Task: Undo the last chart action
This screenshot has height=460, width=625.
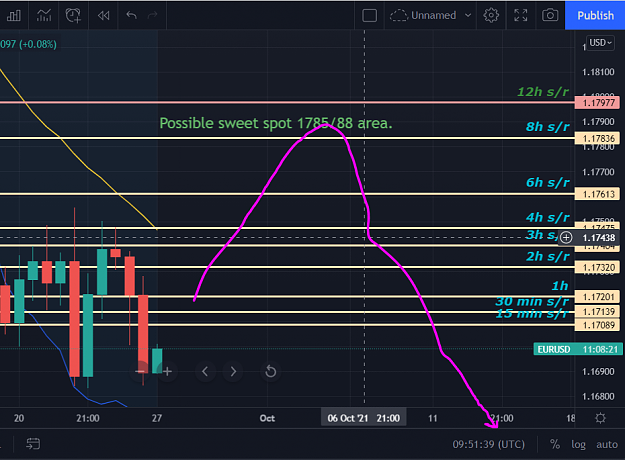Action: (x=132, y=16)
